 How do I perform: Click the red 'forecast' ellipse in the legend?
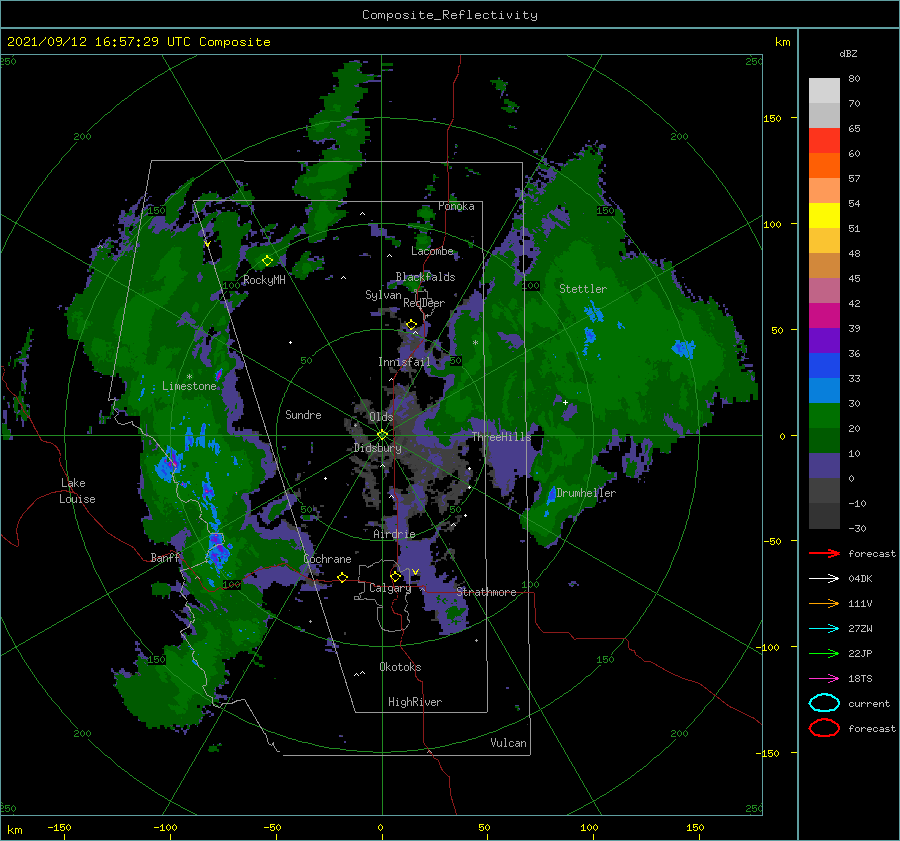click(x=824, y=728)
